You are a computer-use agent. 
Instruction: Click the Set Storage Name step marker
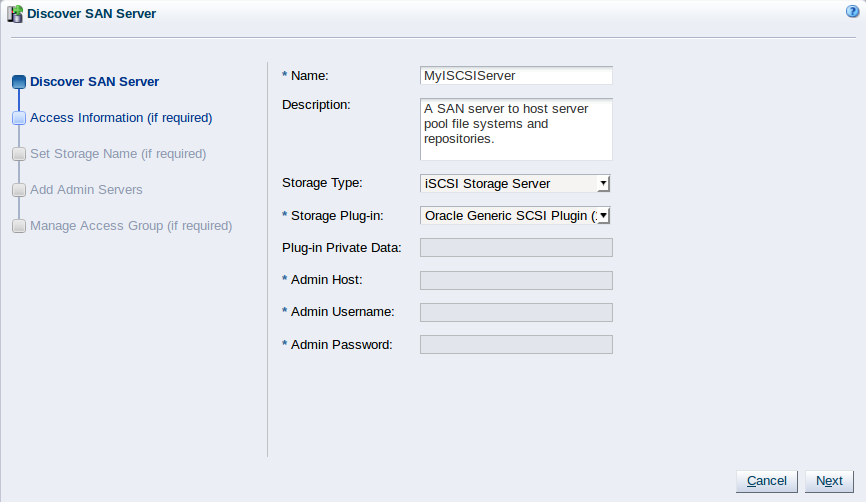[19, 154]
